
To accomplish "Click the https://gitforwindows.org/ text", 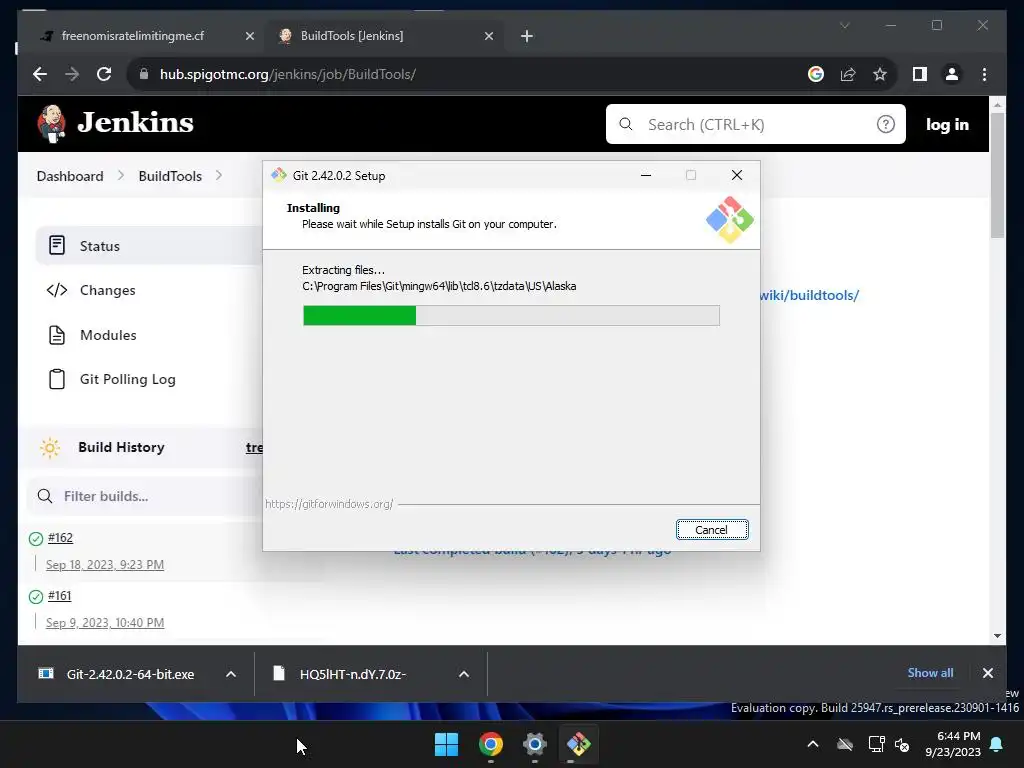I will pyautogui.click(x=329, y=504).
